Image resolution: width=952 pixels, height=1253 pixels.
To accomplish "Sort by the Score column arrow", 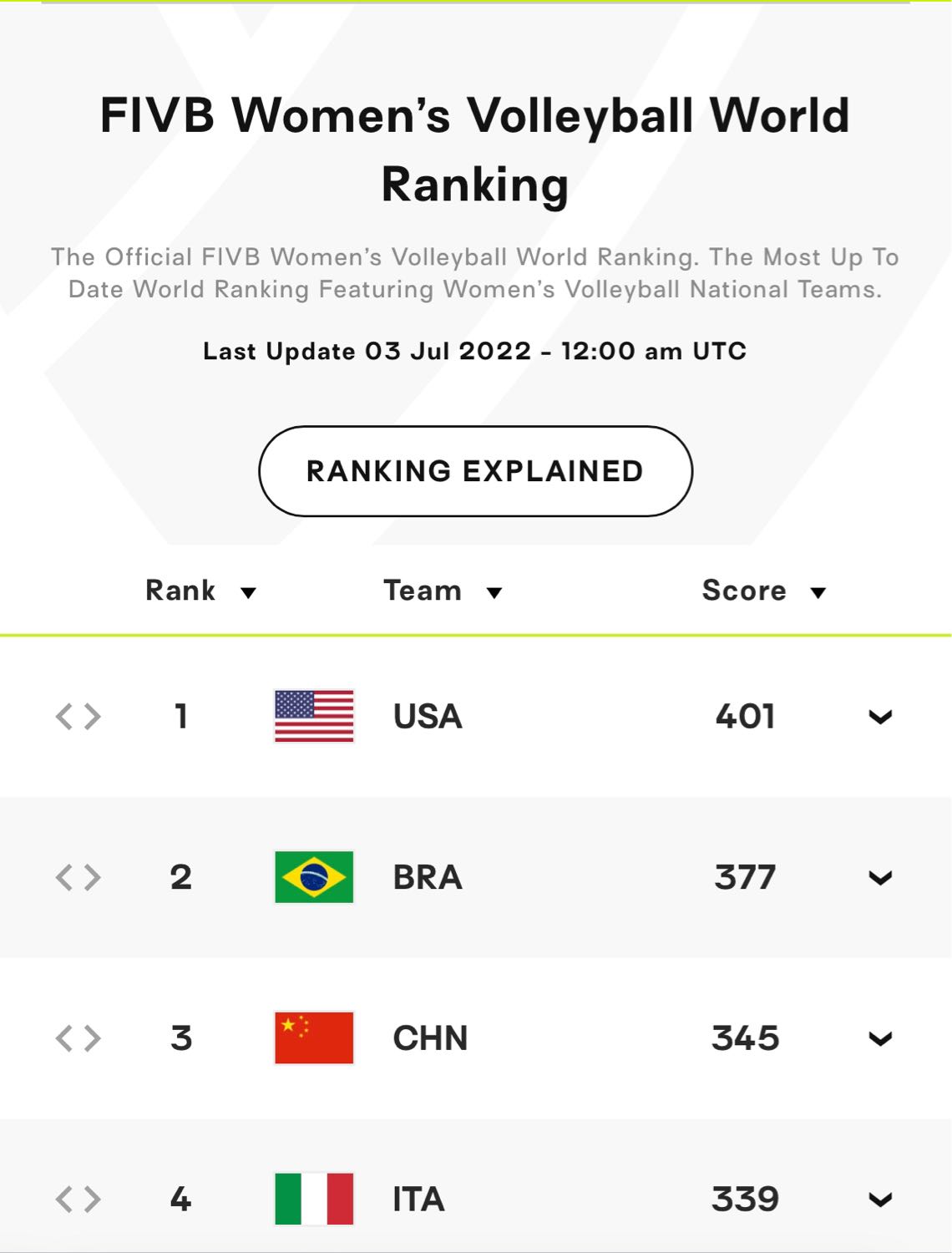I will pyautogui.click(x=818, y=593).
